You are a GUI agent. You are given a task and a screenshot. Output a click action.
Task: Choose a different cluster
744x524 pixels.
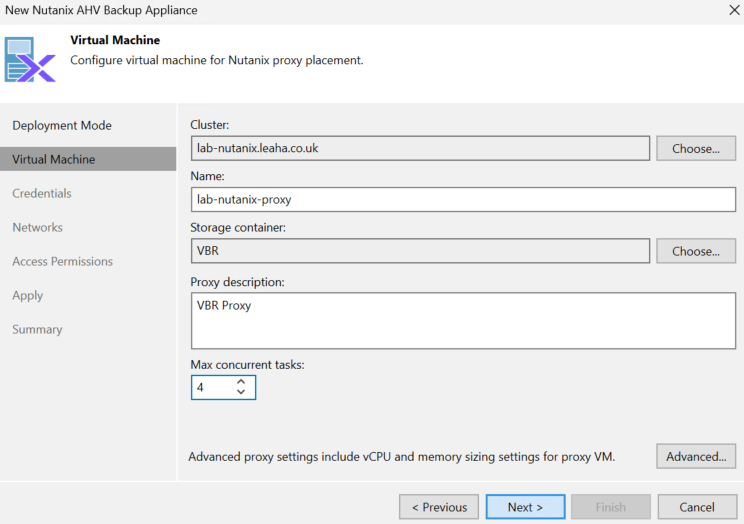pyautogui.click(x=696, y=149)
